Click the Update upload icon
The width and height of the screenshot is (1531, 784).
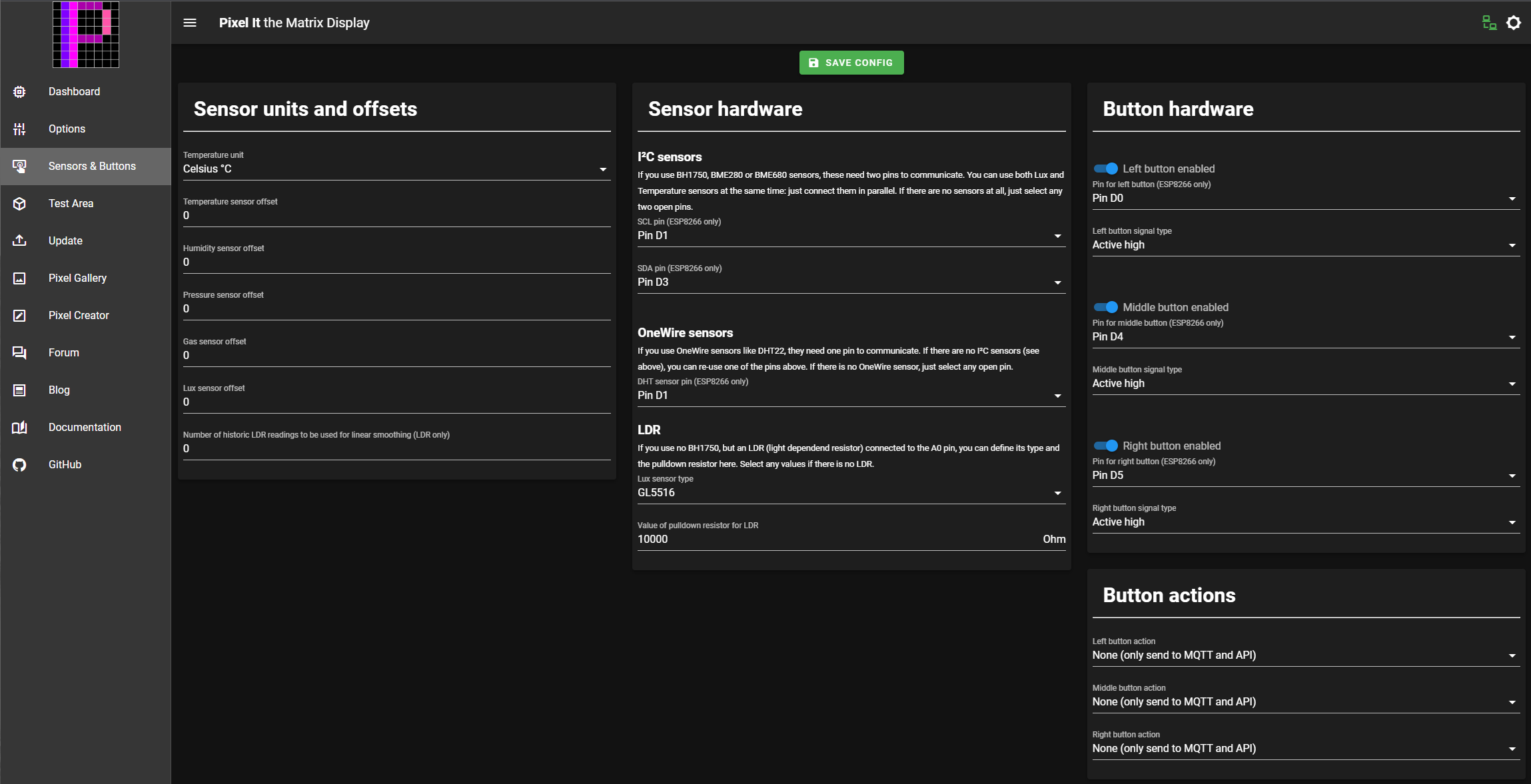(19, 241)
